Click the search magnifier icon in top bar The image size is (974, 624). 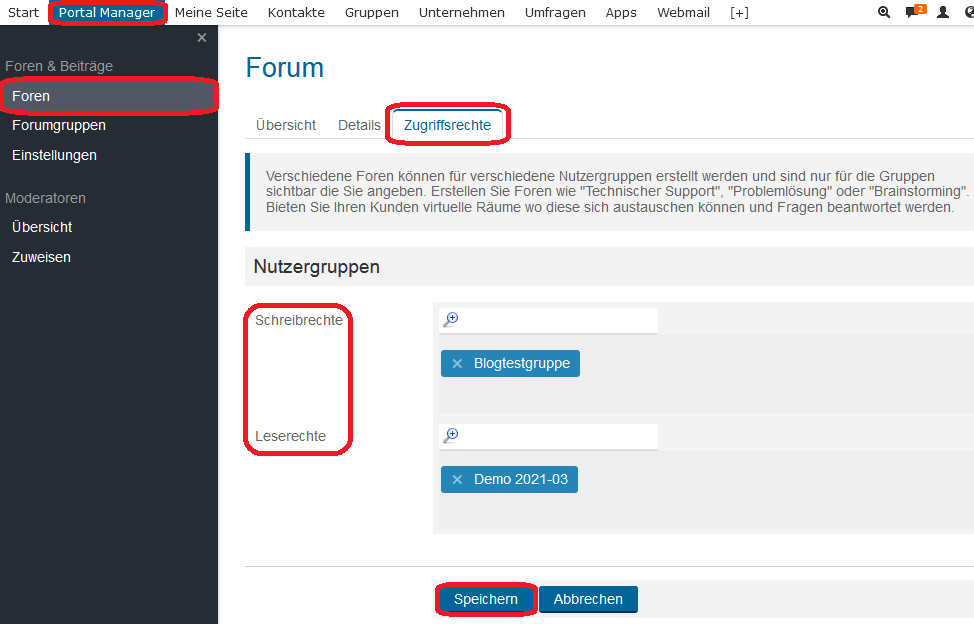pos(883,13)
